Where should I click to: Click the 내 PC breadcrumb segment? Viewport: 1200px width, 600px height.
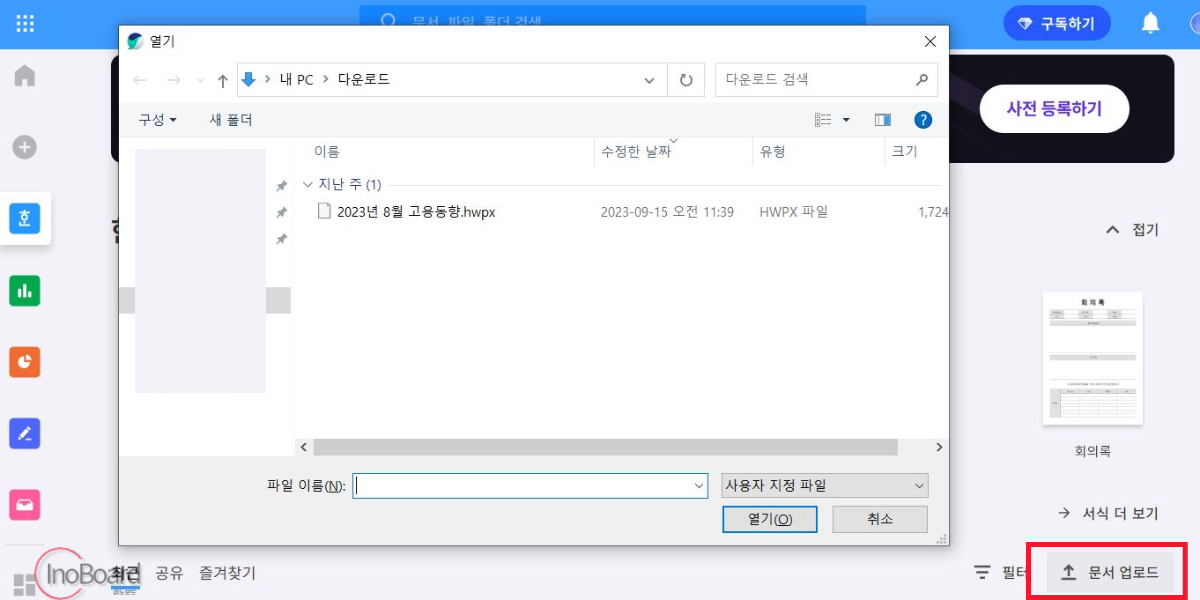click(297, 80)
